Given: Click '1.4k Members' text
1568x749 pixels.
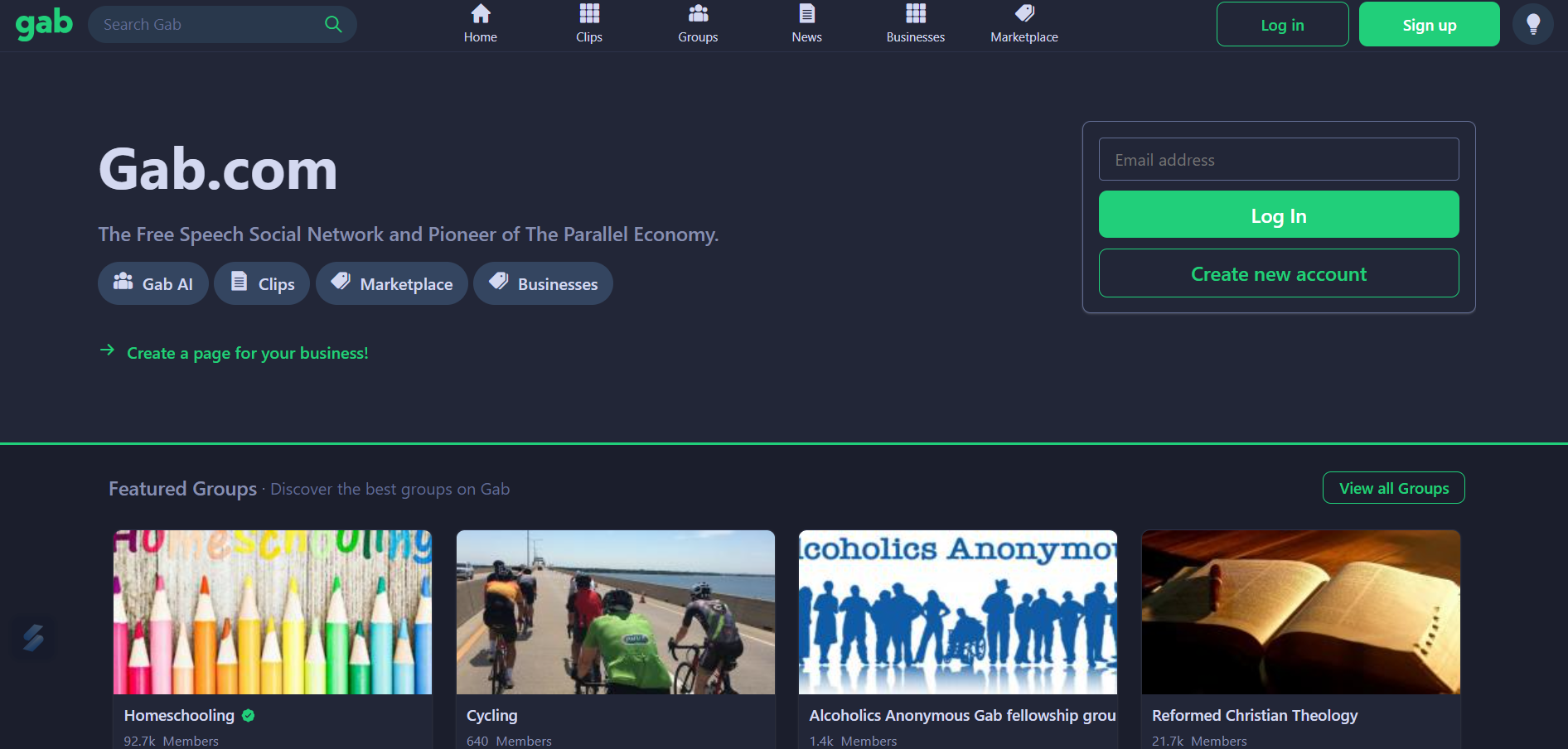Looking at the screenshot, I should coord(853,741).
